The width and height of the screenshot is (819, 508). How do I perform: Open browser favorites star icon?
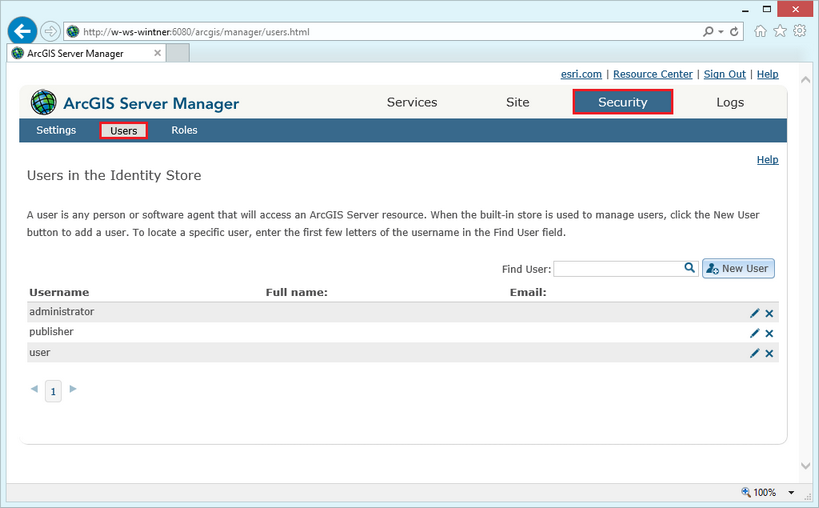click(x=780, y=31)
